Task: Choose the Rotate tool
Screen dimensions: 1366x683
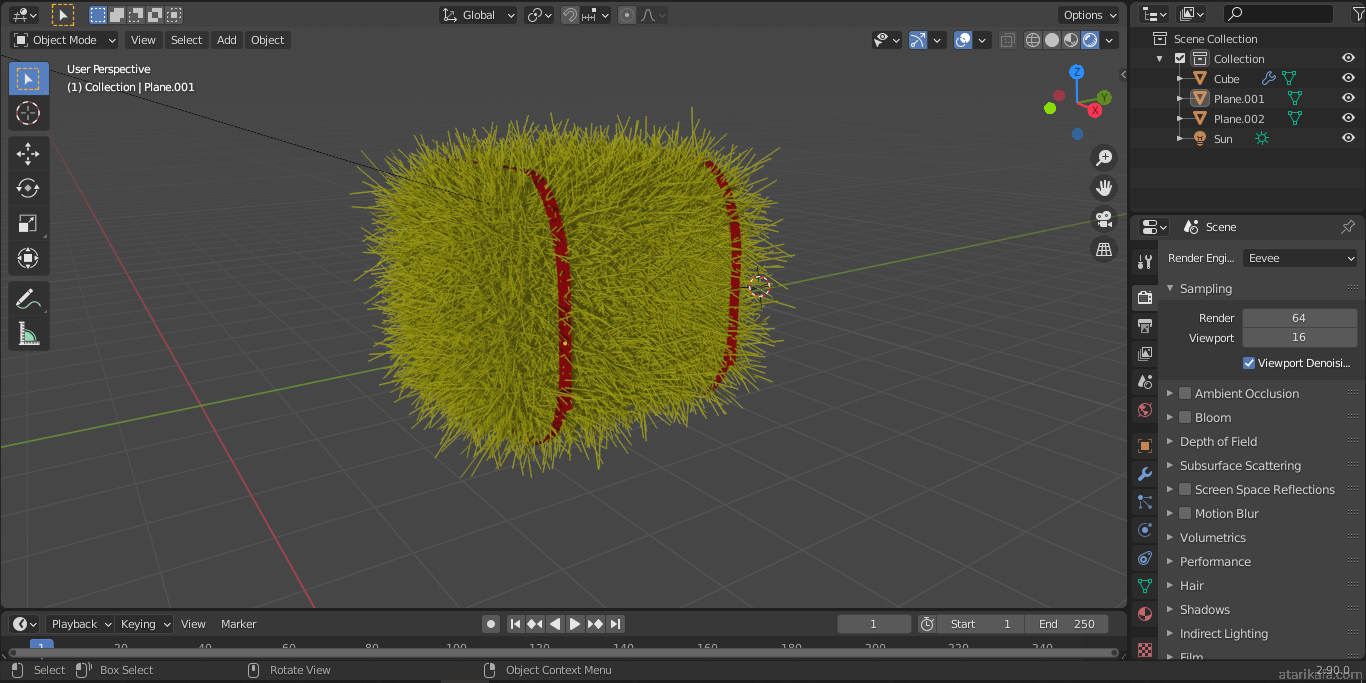Action: [x=28, y=188]
